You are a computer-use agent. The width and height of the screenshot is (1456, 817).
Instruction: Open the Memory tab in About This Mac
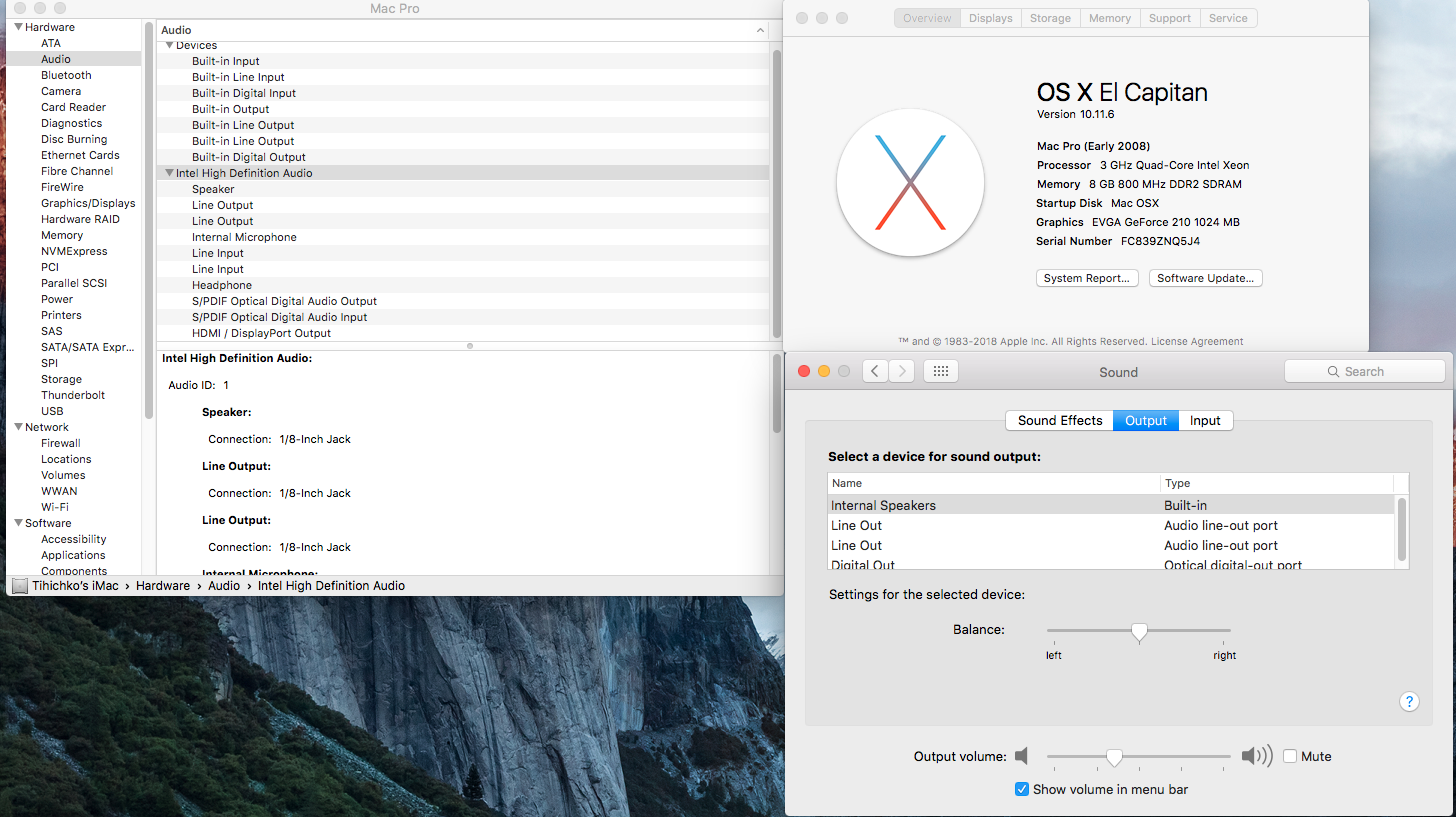(1110, 18)
